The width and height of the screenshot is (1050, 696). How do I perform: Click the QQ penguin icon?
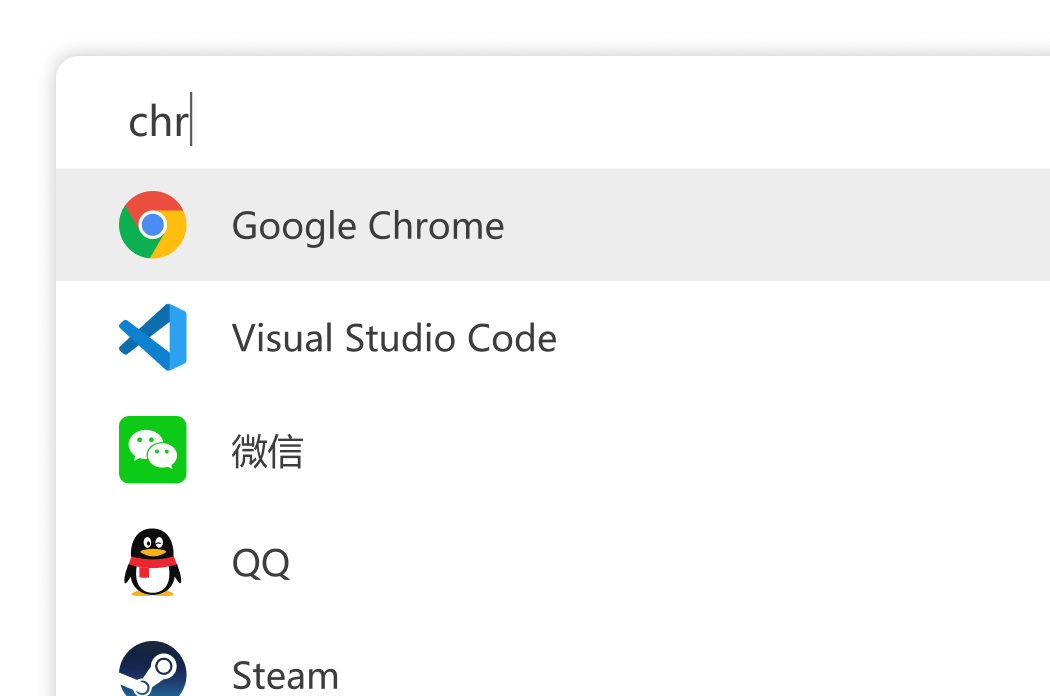click(153, 562)
